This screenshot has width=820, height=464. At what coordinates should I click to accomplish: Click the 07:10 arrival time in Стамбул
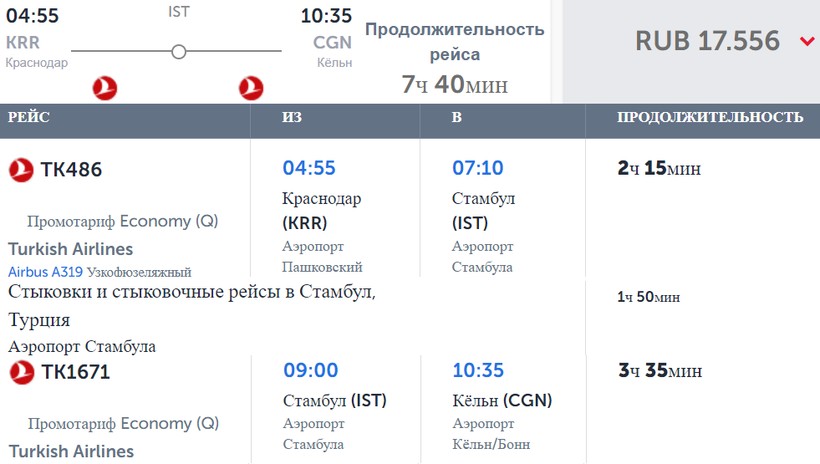478,168
